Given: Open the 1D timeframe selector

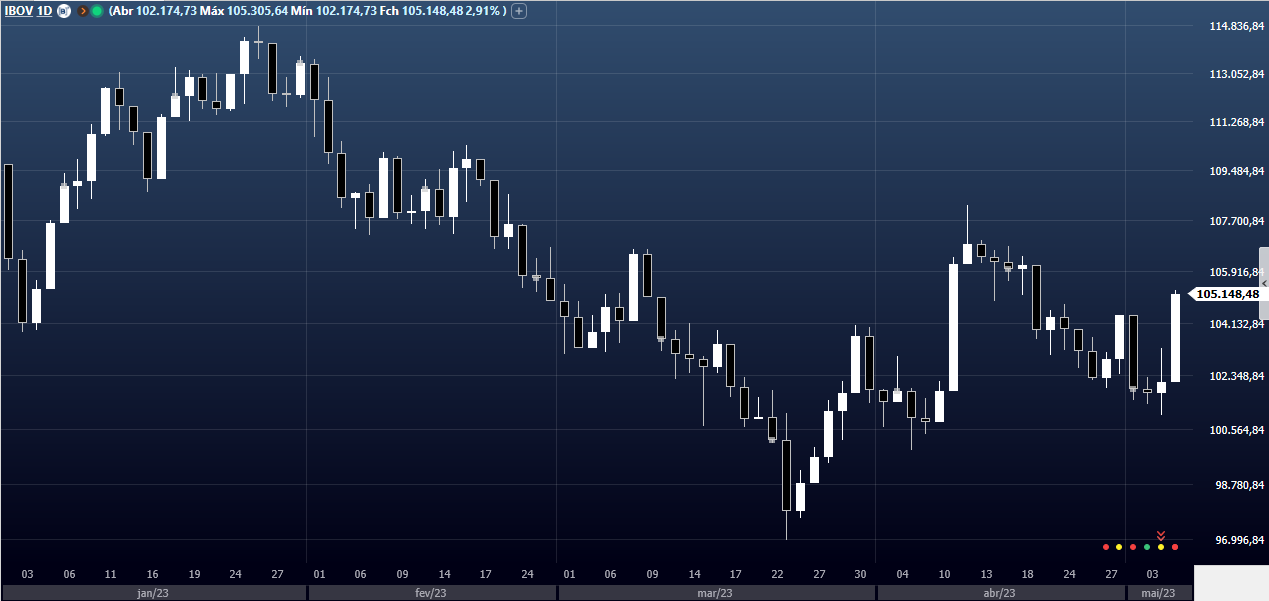Looking at the screenshot, I should 45,11.
